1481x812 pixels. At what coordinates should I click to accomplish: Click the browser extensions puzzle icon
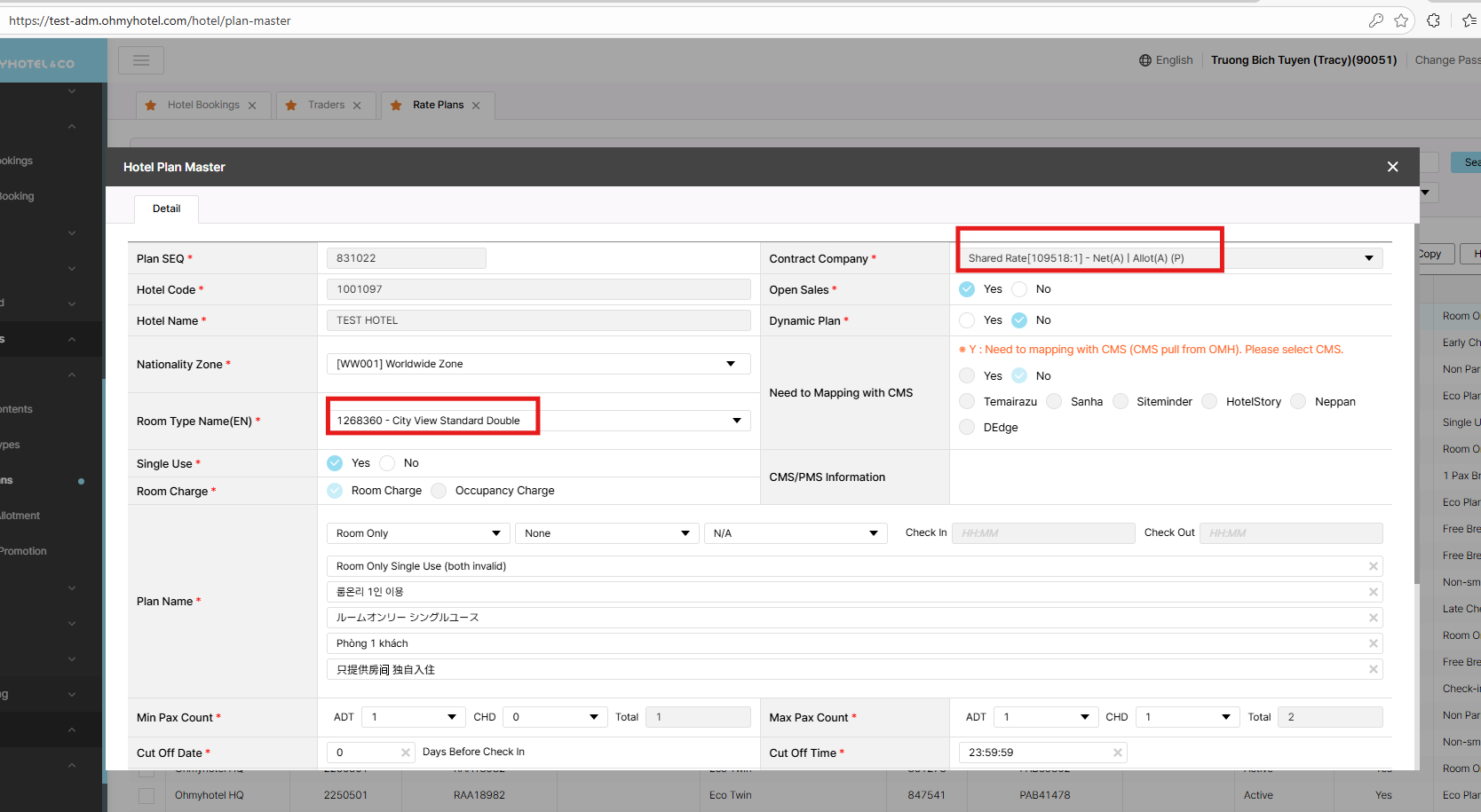(x=1433, y=20)
